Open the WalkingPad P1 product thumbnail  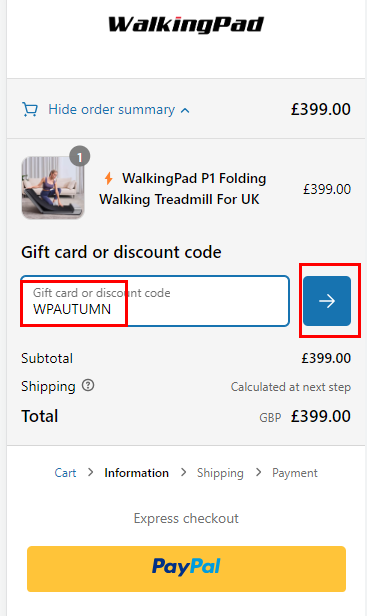click(53, 187)
